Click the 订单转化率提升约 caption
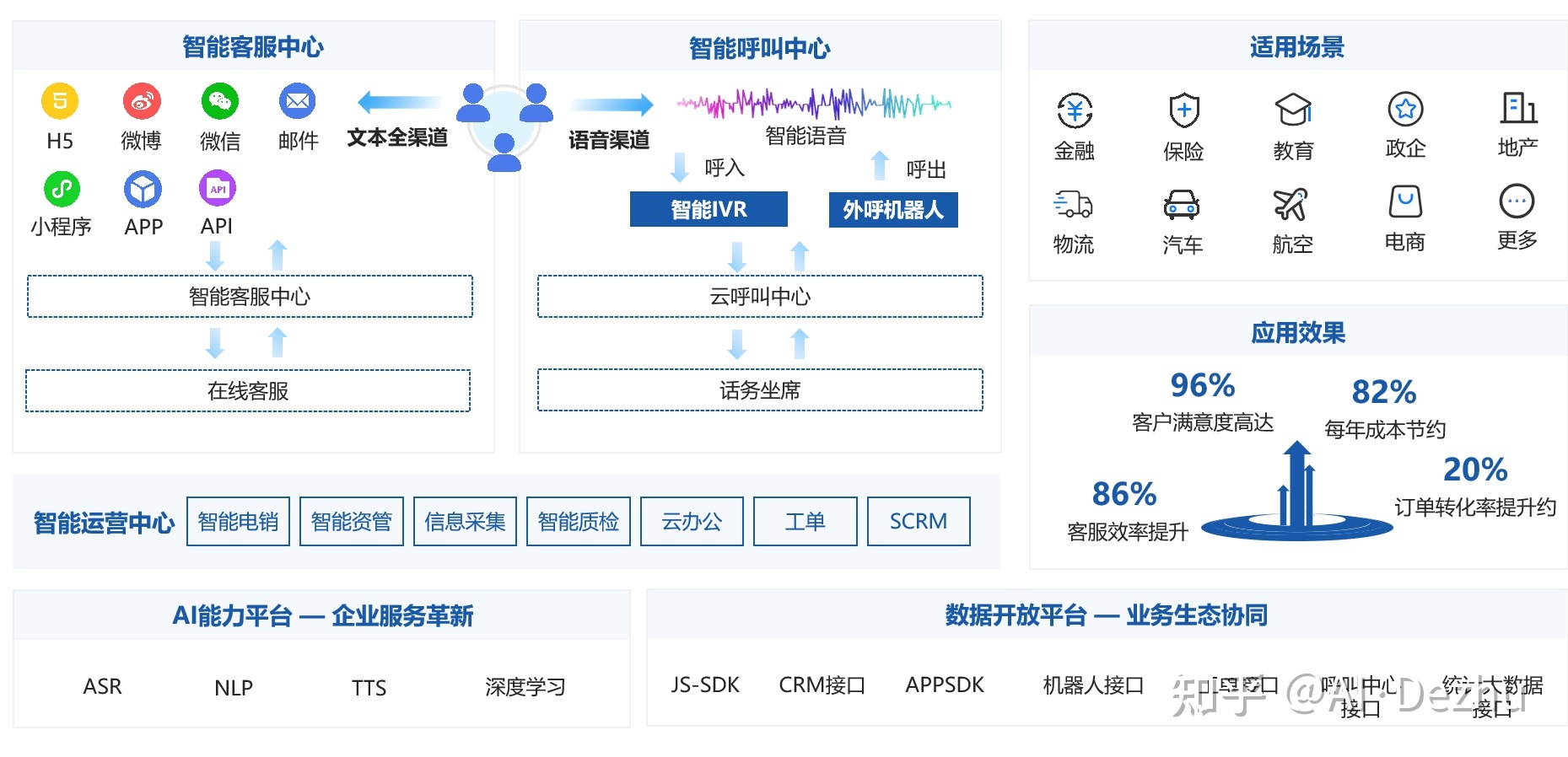The image size is (1568, 757). coord(1475,507)
